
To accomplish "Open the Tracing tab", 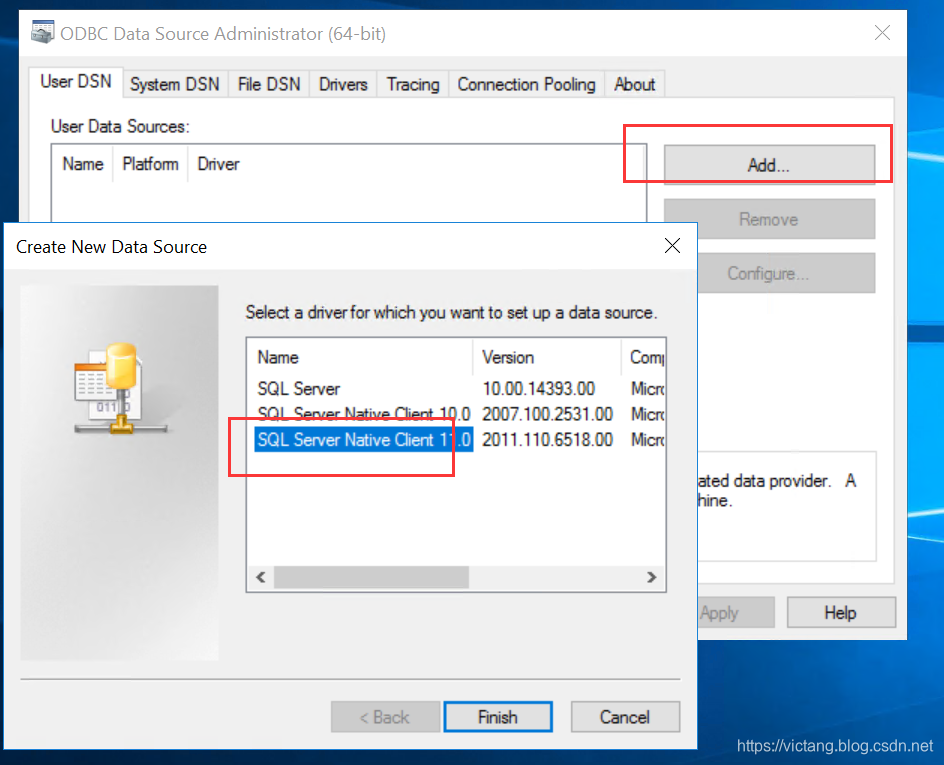I will (413, 84).
